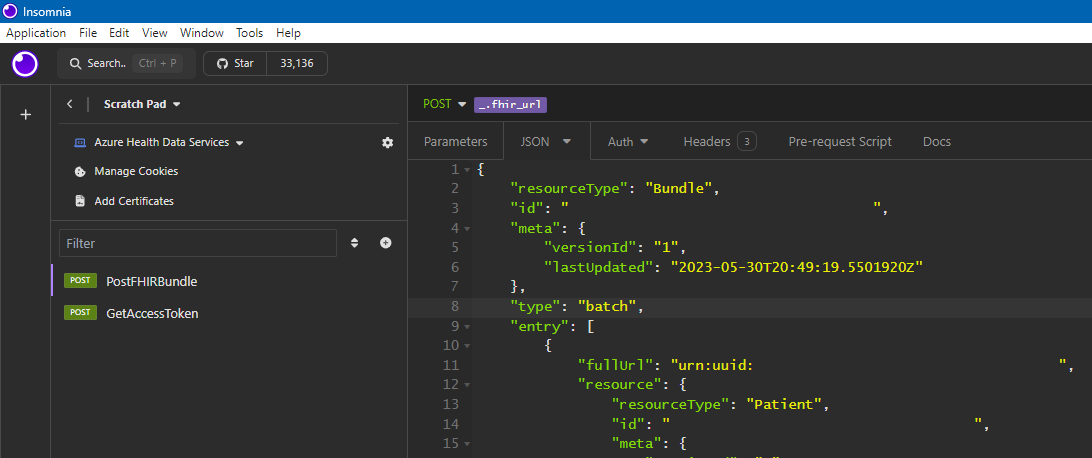
Task: Open the sort order arrows icon
Action: pyautogui.click(x=354, y=243)
